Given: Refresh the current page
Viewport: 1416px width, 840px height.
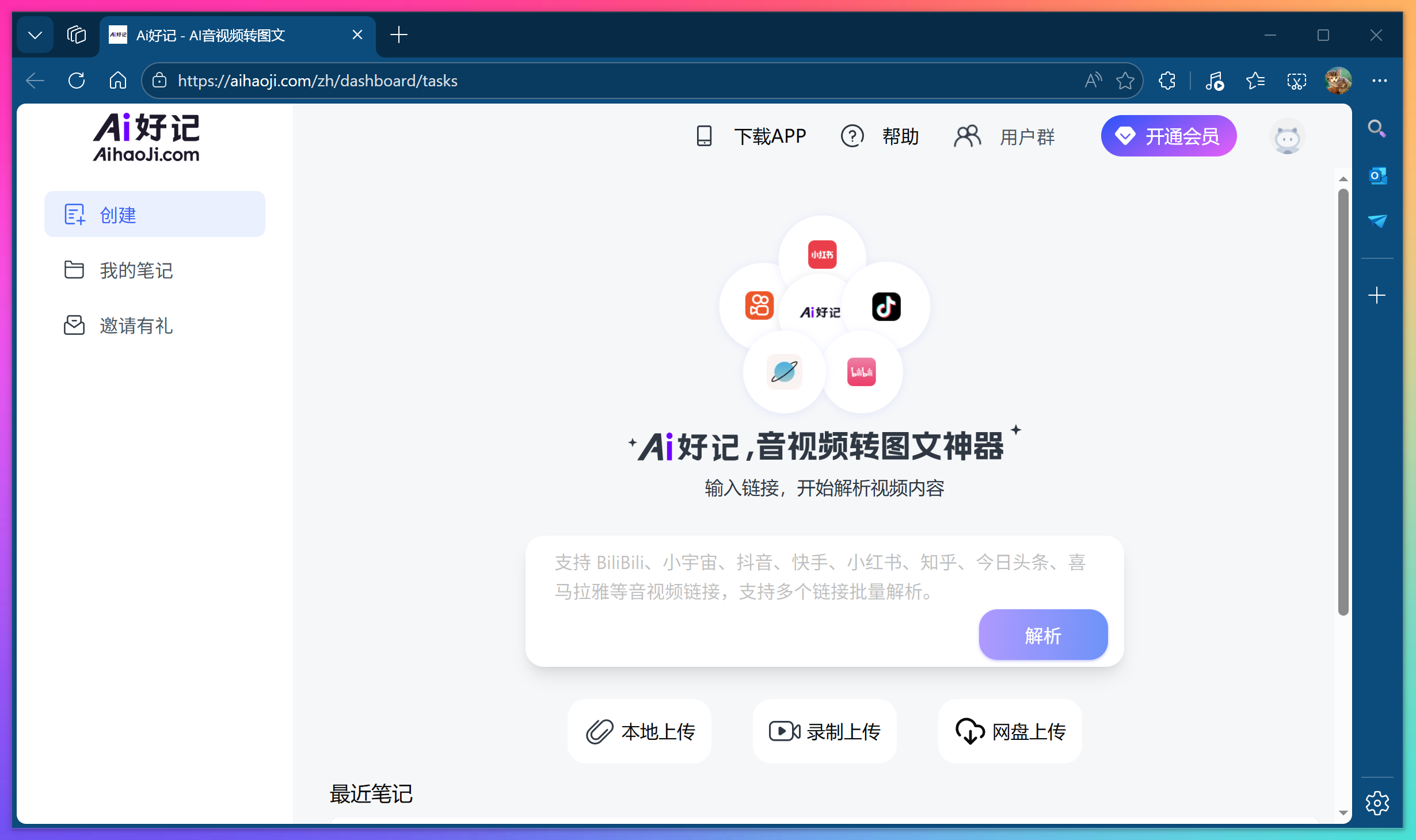Looking at the screenshot, I should pyautogui.click(x=77, y=81).
